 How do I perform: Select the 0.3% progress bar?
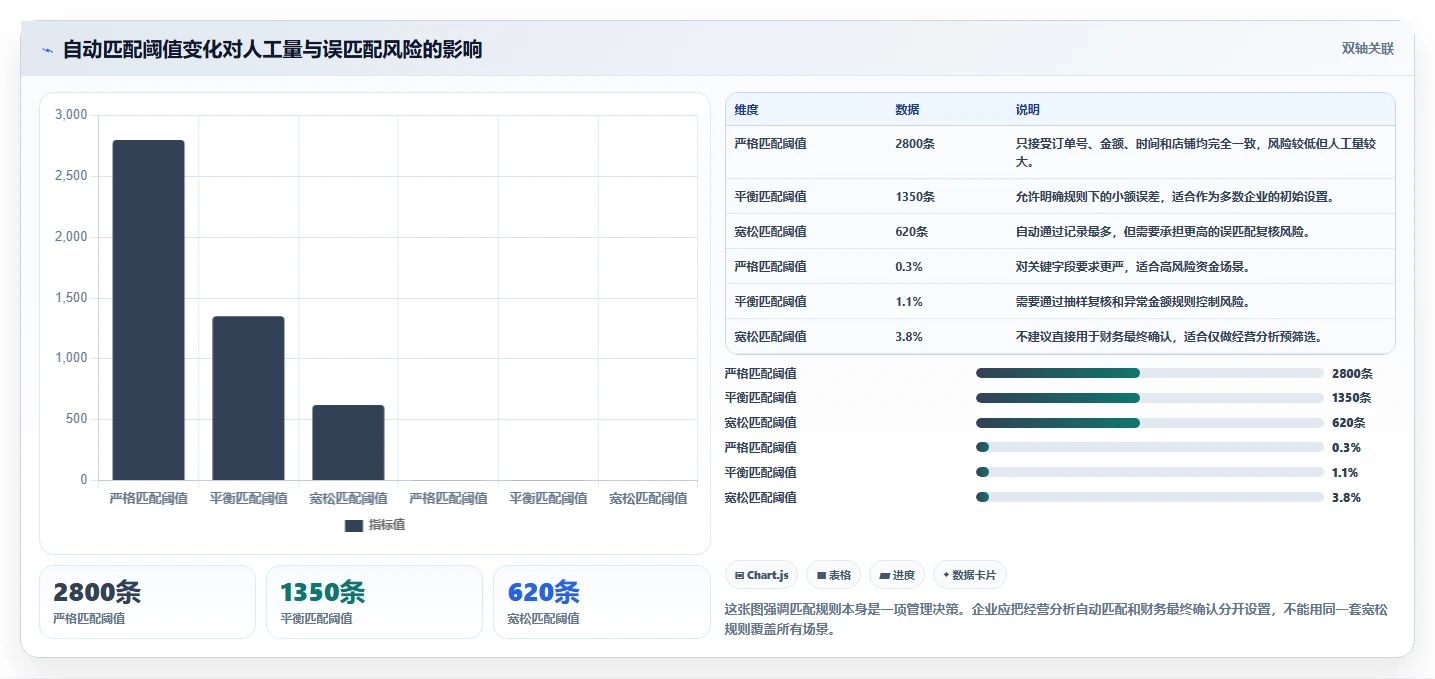pyautogui.click(x=1150, y=448)
